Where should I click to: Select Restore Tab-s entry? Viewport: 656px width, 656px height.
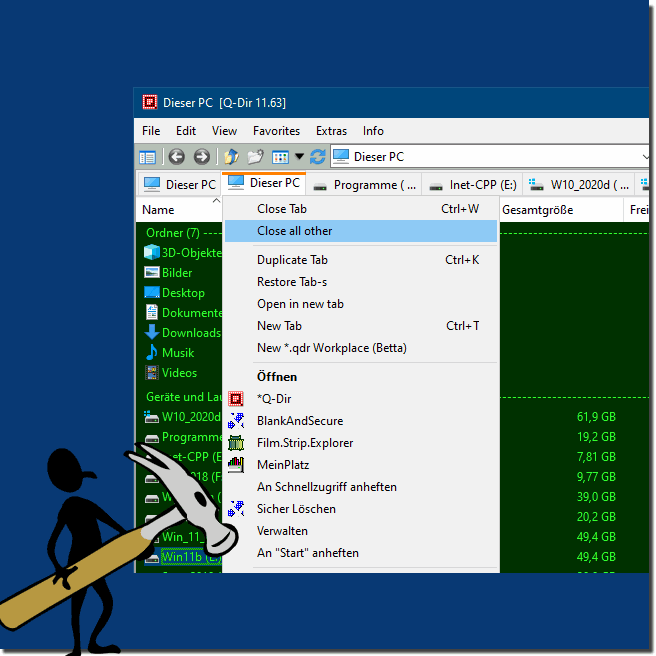(361, 282)
